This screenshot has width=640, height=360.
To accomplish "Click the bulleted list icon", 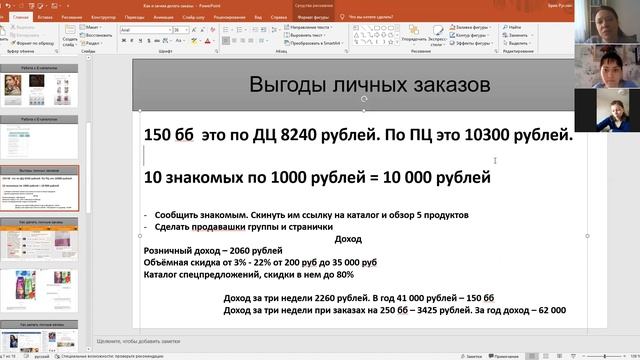I will click(226, 30).
